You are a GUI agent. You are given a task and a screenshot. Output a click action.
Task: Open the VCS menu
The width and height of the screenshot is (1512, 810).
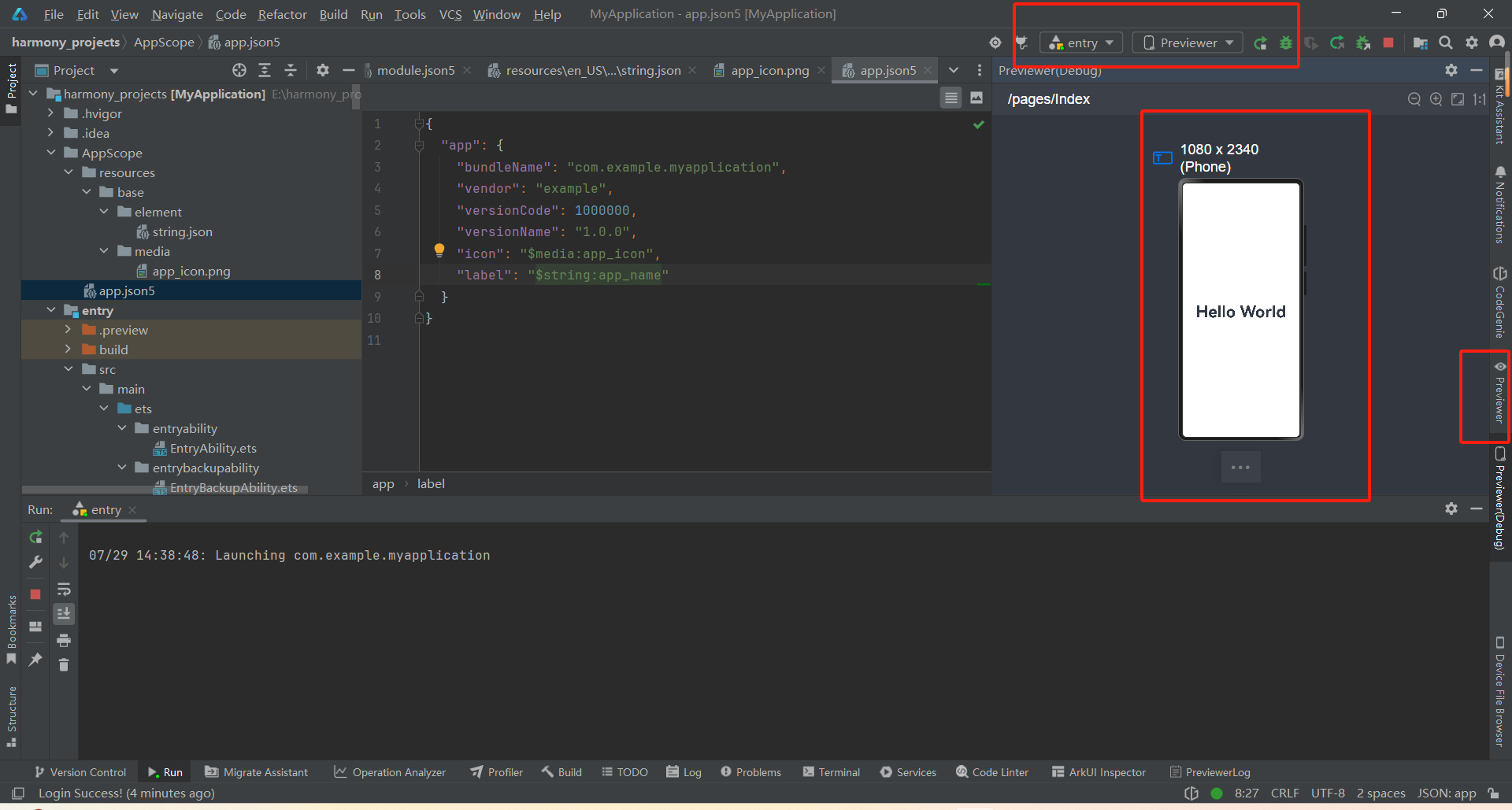click(450, 14)
